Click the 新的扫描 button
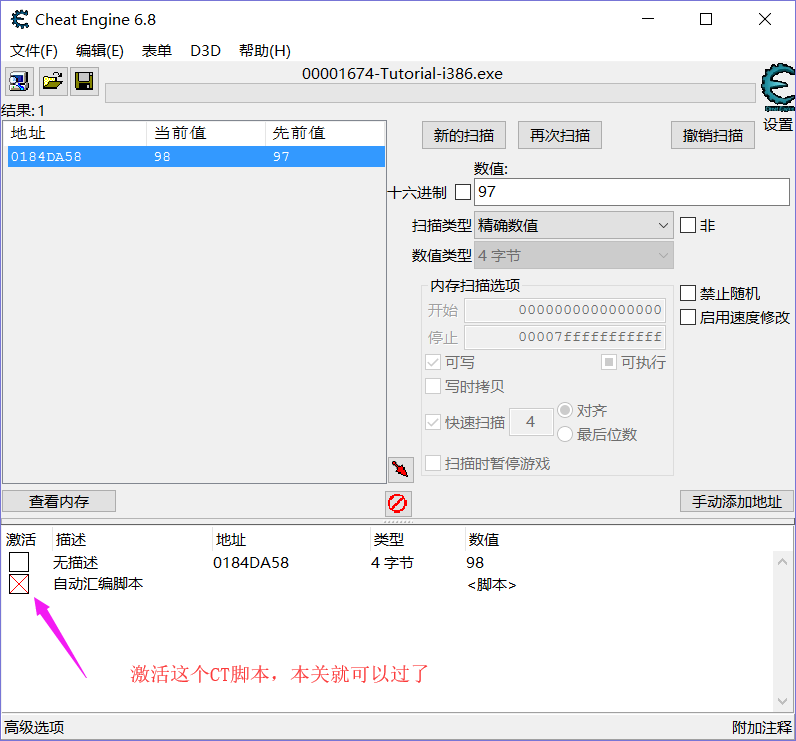Viewport: 796px width, 741px height. [463, 135]
